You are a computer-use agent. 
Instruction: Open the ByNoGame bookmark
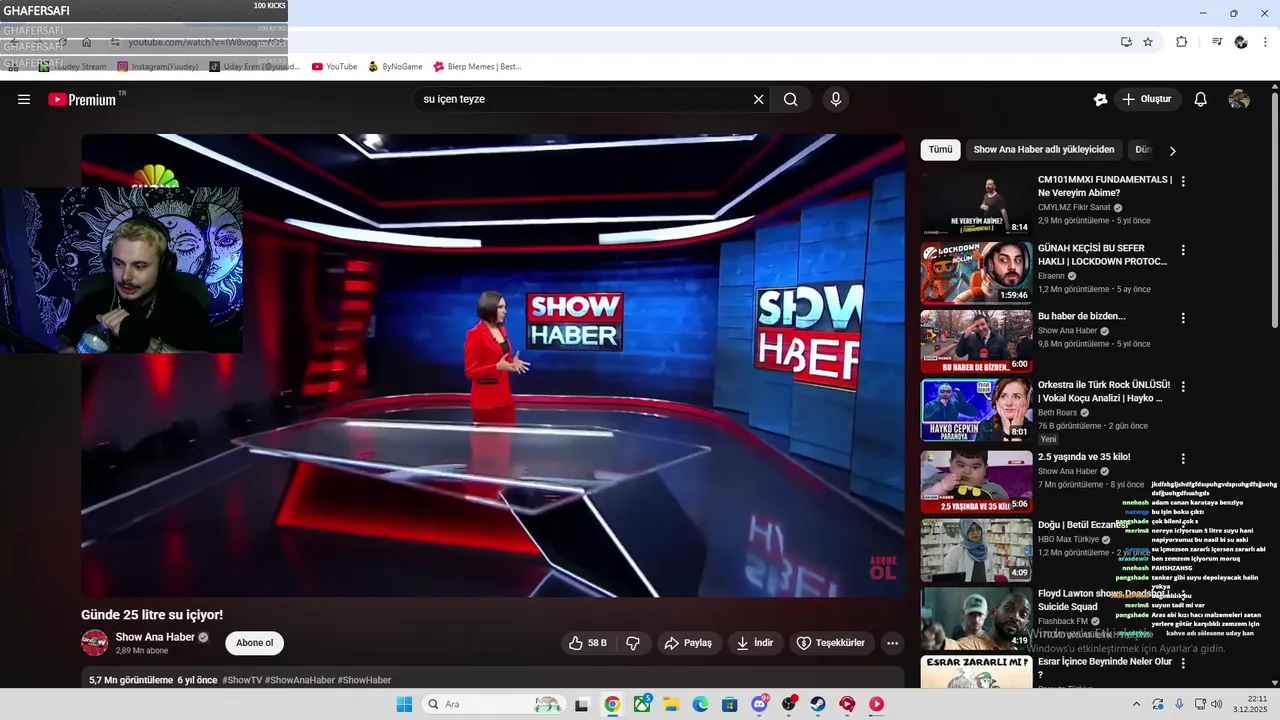click(395, 67)
